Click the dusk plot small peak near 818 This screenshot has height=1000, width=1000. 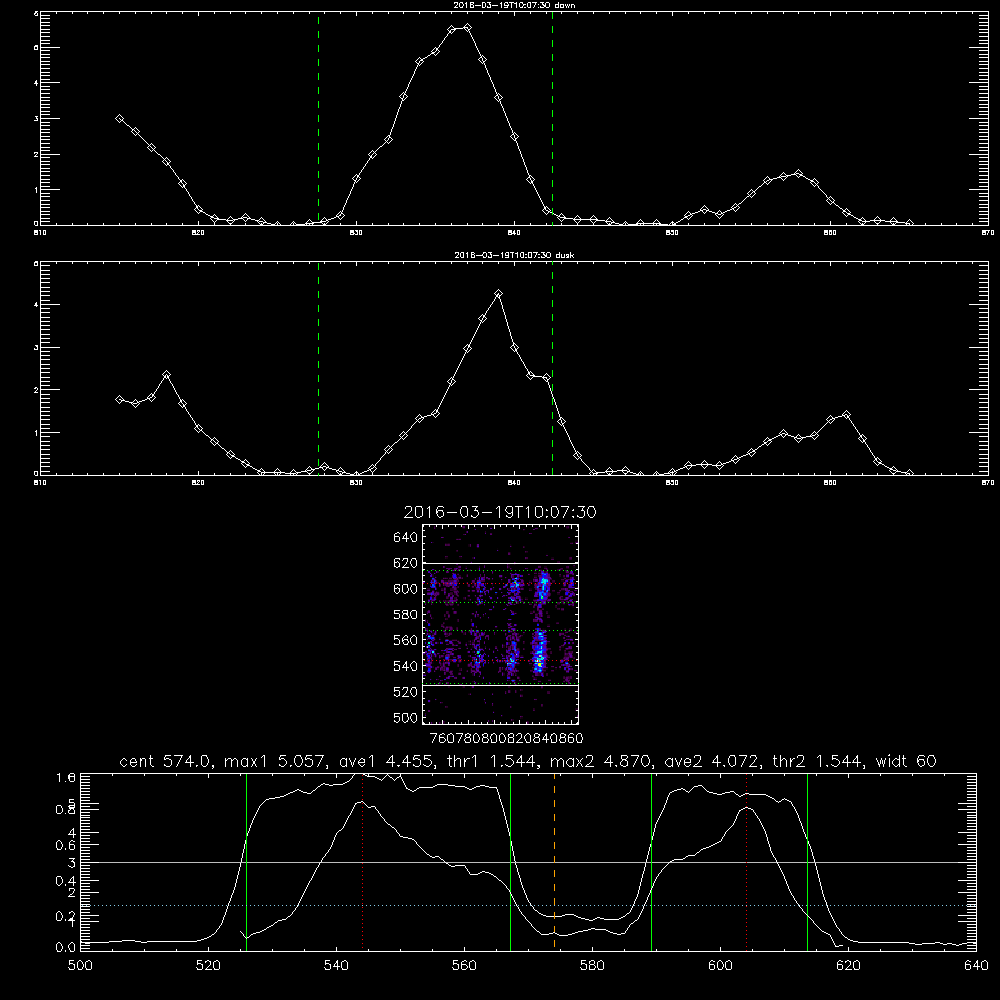click(166, 374)
